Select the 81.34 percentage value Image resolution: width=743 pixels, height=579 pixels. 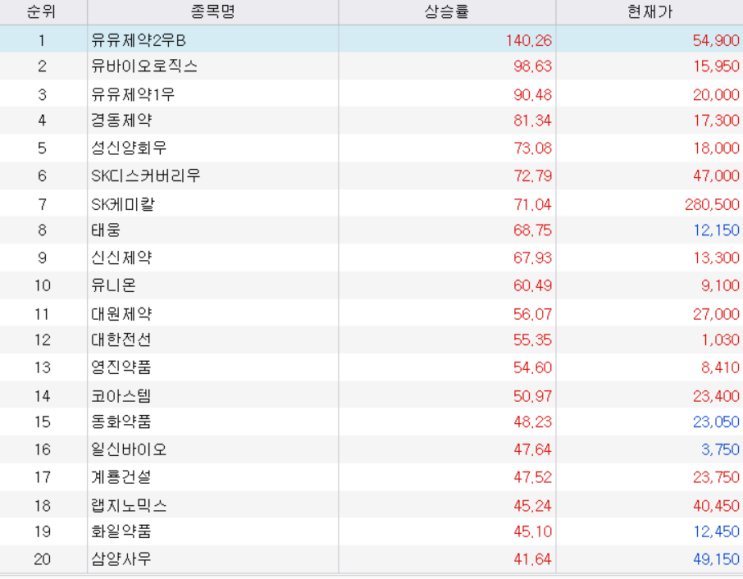coord(533,120)
